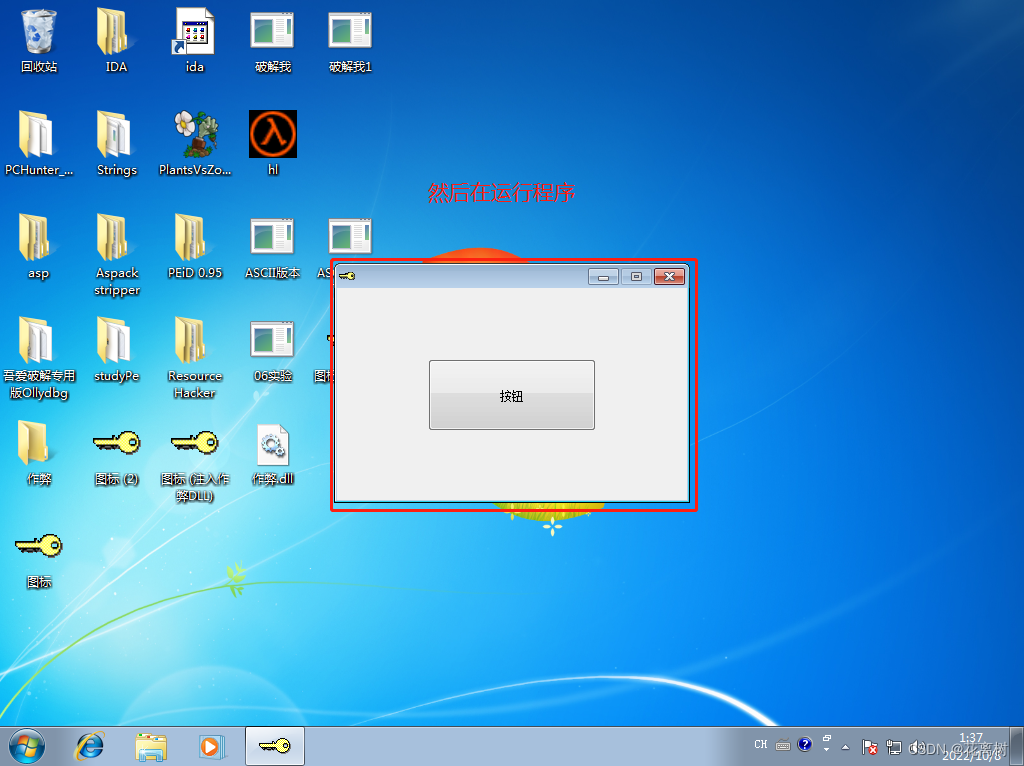This screenshot has height=766, width=1024.
Task: Select the 破解我 program icon
Action: 272,40
